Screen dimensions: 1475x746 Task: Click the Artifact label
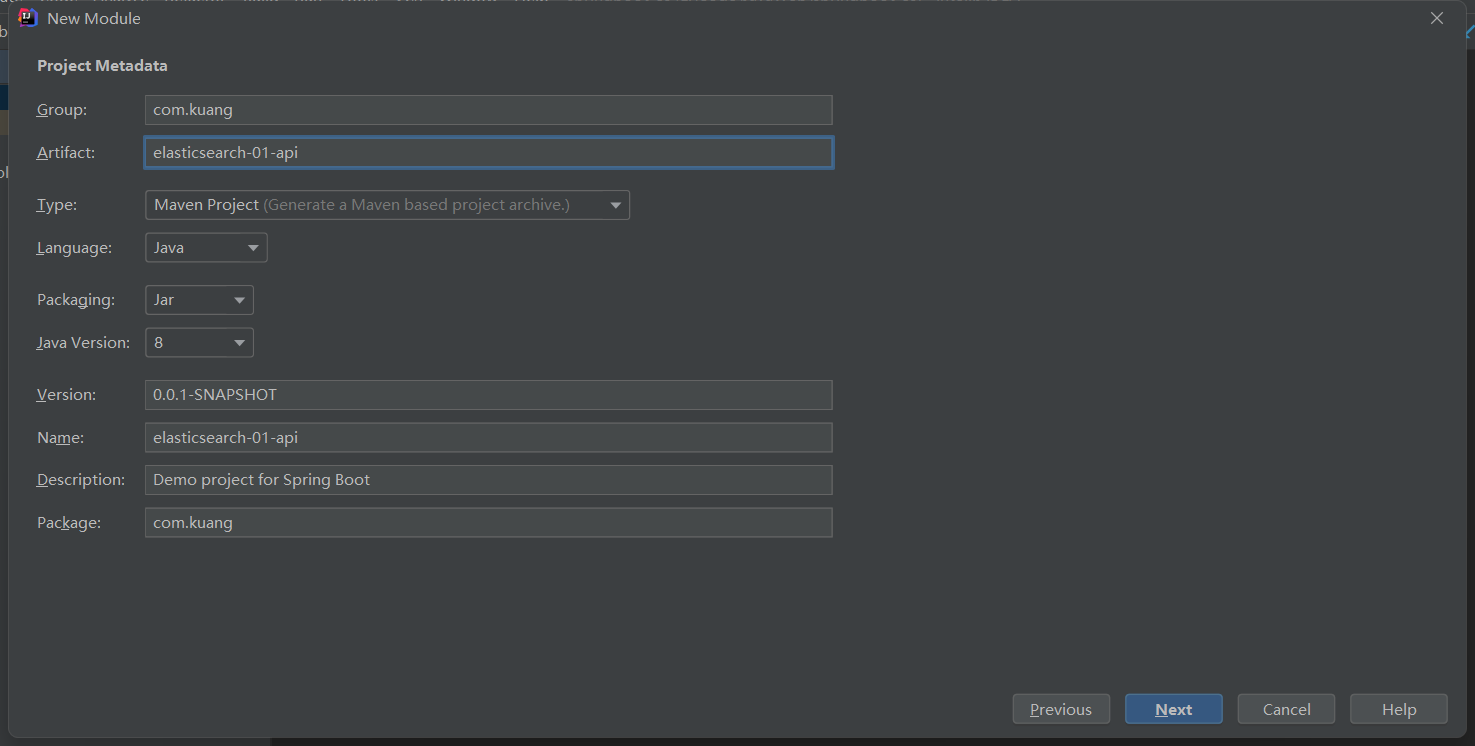[x=66, y=153]
